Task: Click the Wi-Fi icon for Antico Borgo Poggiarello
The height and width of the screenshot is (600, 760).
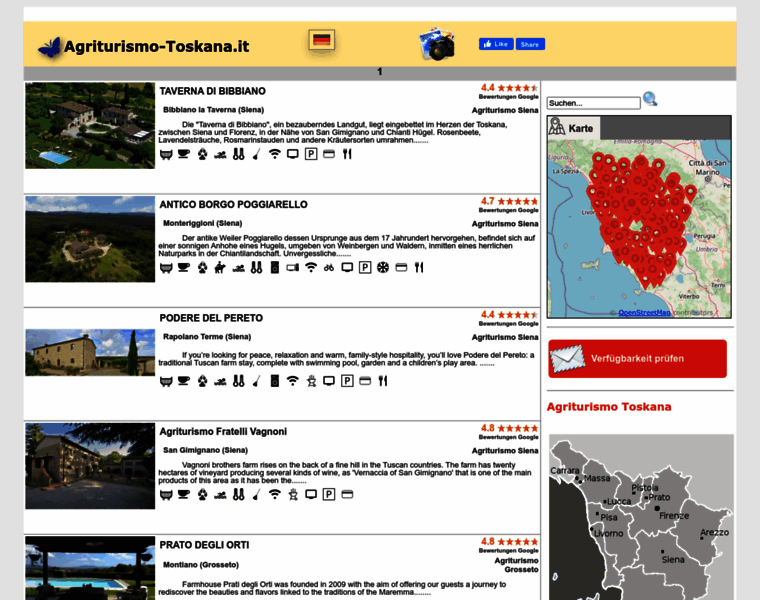Action: [x=311, y=268]
